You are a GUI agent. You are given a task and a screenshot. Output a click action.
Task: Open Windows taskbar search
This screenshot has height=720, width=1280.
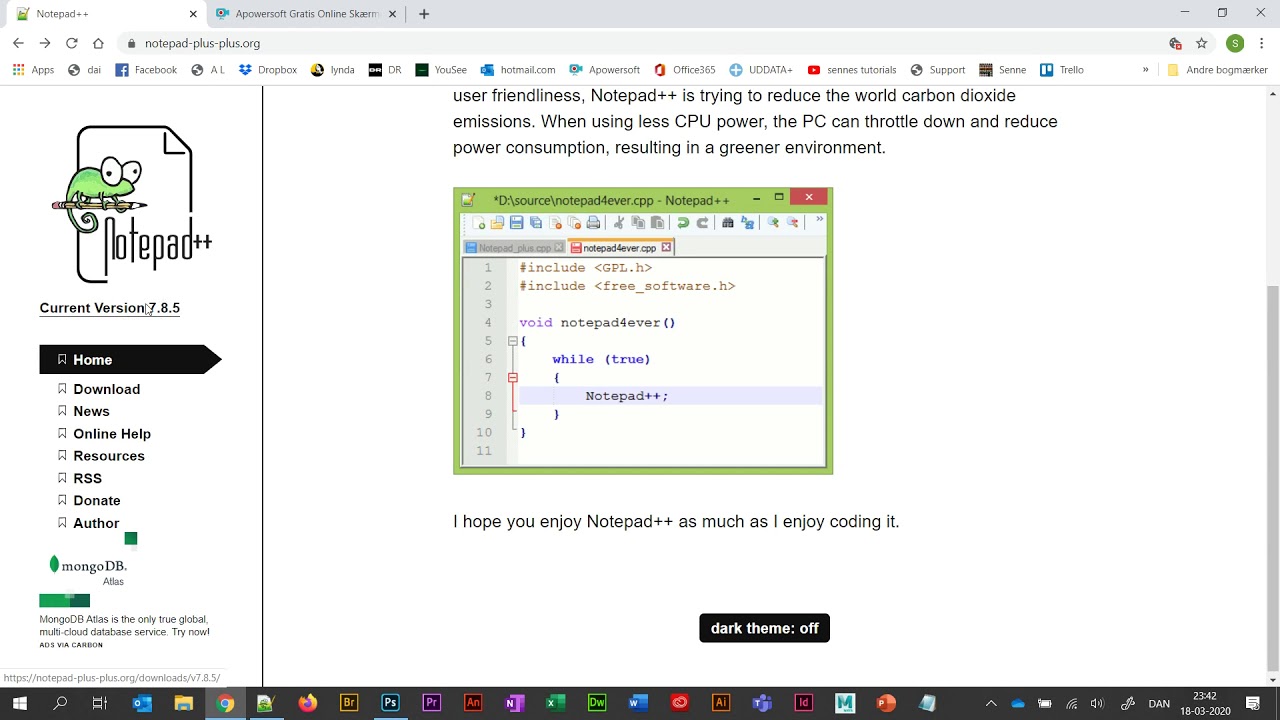[60, 703]
